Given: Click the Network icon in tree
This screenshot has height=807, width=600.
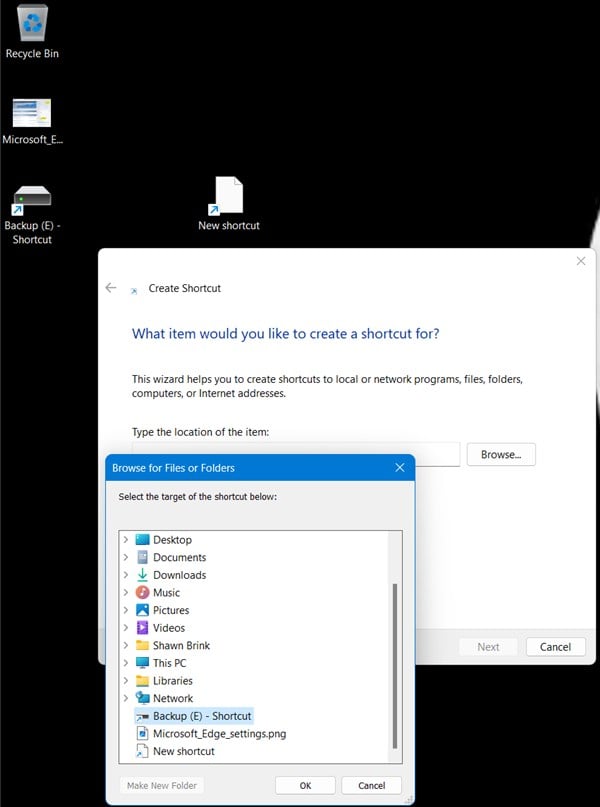Looking at the screenshot, I should (143, 698).
